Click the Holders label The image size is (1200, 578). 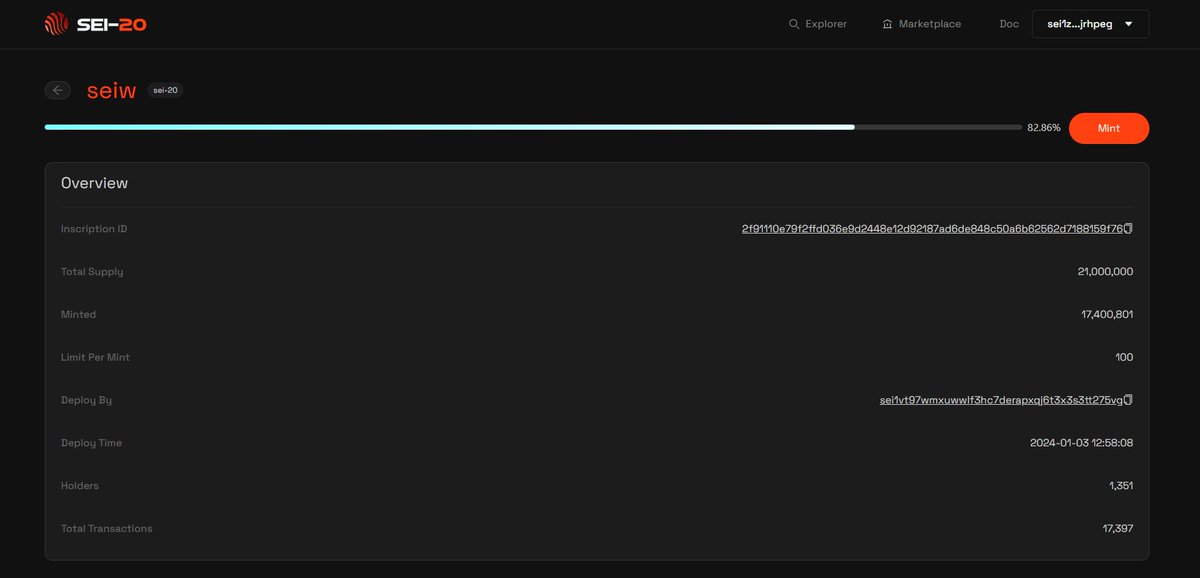[80, 486]
